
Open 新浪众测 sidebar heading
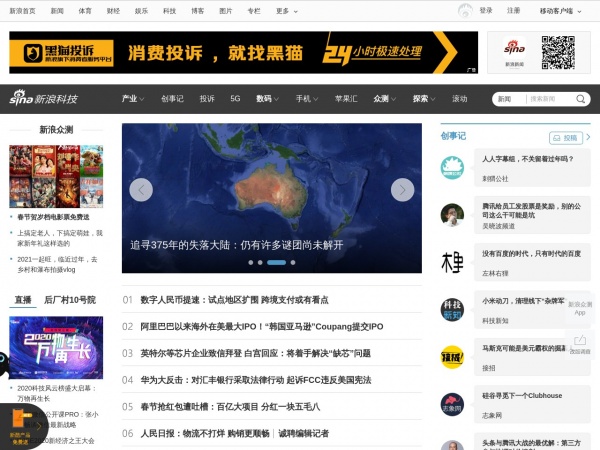pos(56,130)
